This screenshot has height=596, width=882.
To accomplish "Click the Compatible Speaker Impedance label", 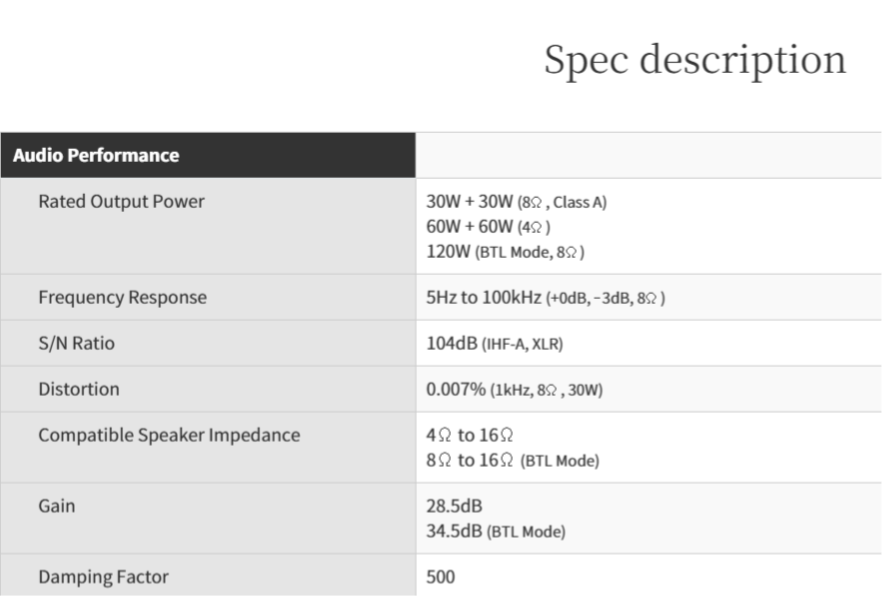I will click(168, 436).
